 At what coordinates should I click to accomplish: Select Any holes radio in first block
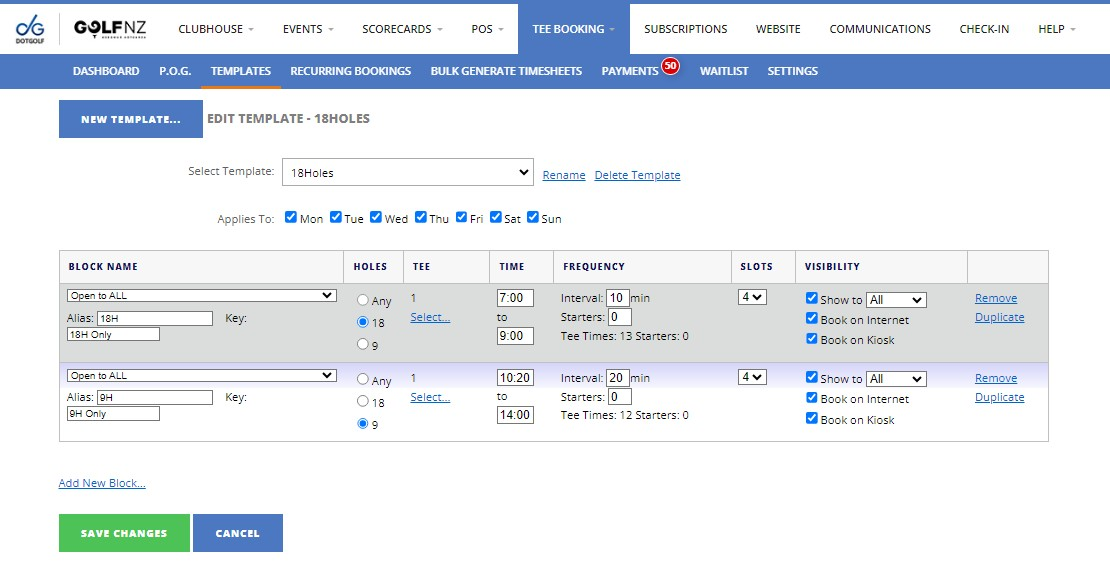click(x=363, y=300)
